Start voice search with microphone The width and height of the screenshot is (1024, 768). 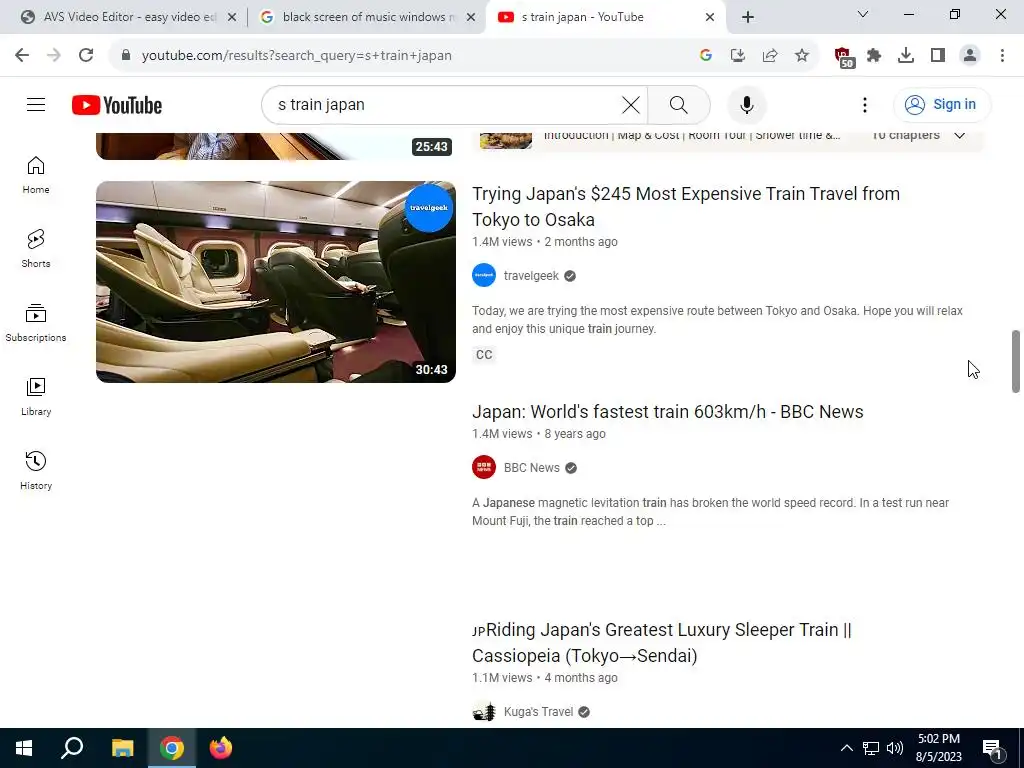(x=746, y=104)
